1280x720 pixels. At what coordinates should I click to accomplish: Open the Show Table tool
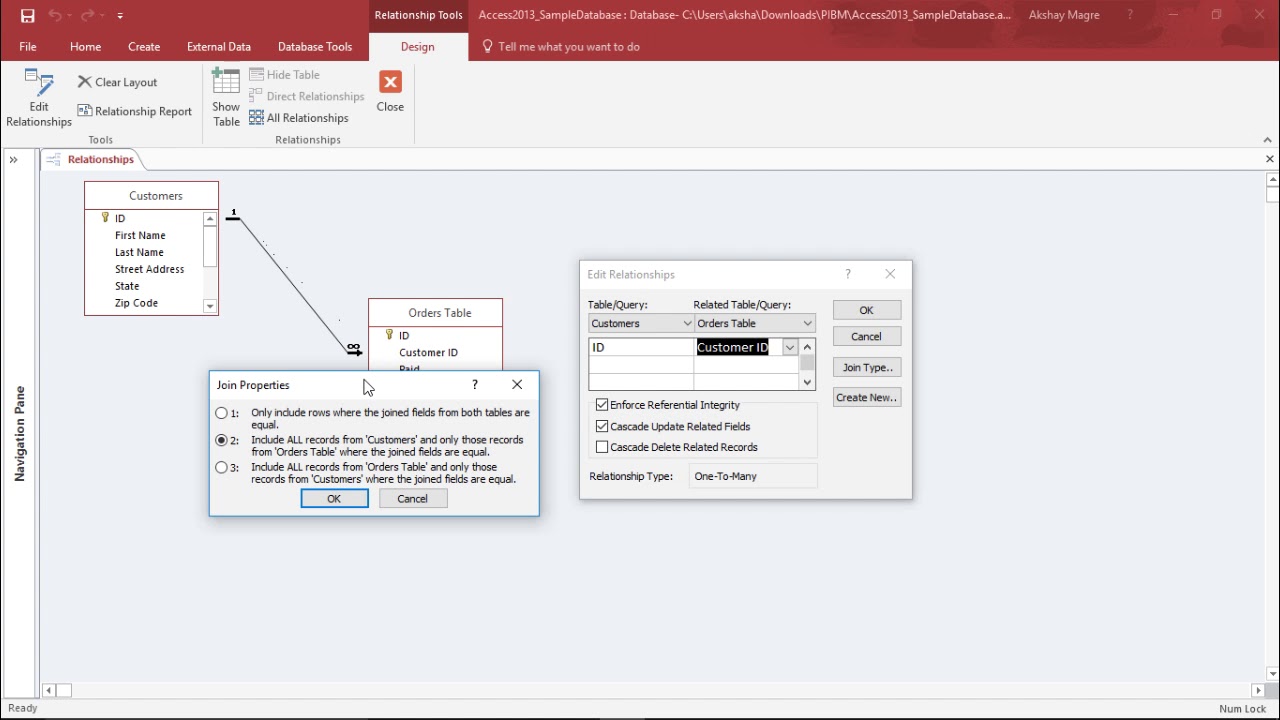[226, 98]
